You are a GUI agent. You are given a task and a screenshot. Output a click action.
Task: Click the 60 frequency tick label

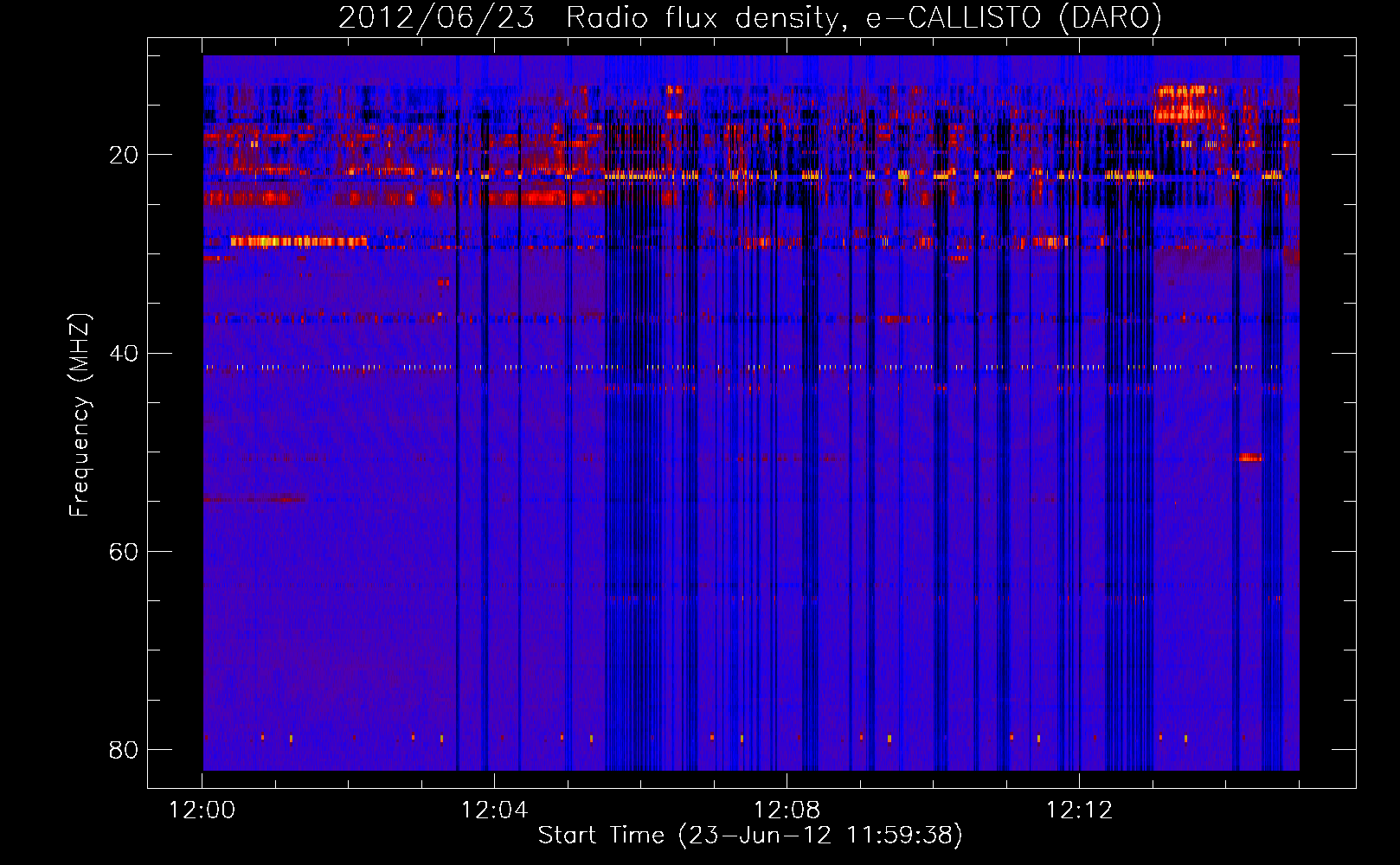[x=124, y=552]
